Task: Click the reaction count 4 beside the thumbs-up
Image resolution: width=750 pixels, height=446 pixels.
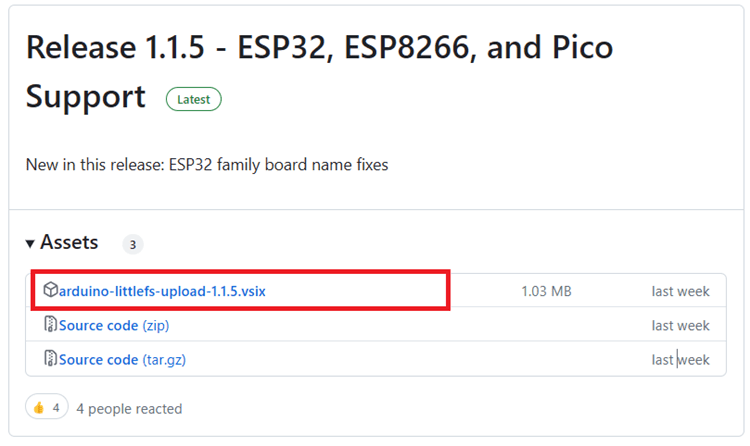Action: click(x=56, y=408)
